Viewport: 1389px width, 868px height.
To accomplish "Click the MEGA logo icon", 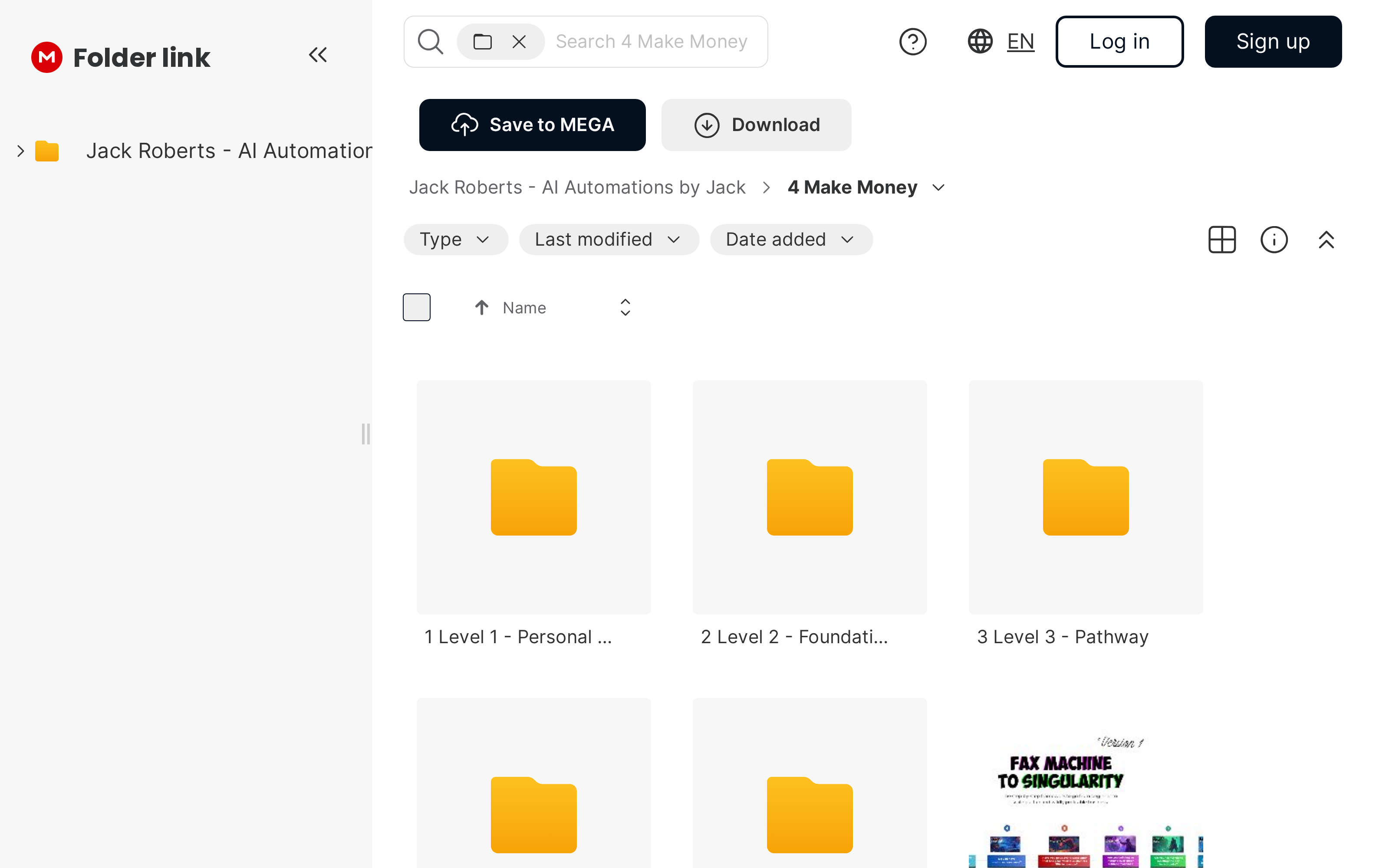I will 46,57.
